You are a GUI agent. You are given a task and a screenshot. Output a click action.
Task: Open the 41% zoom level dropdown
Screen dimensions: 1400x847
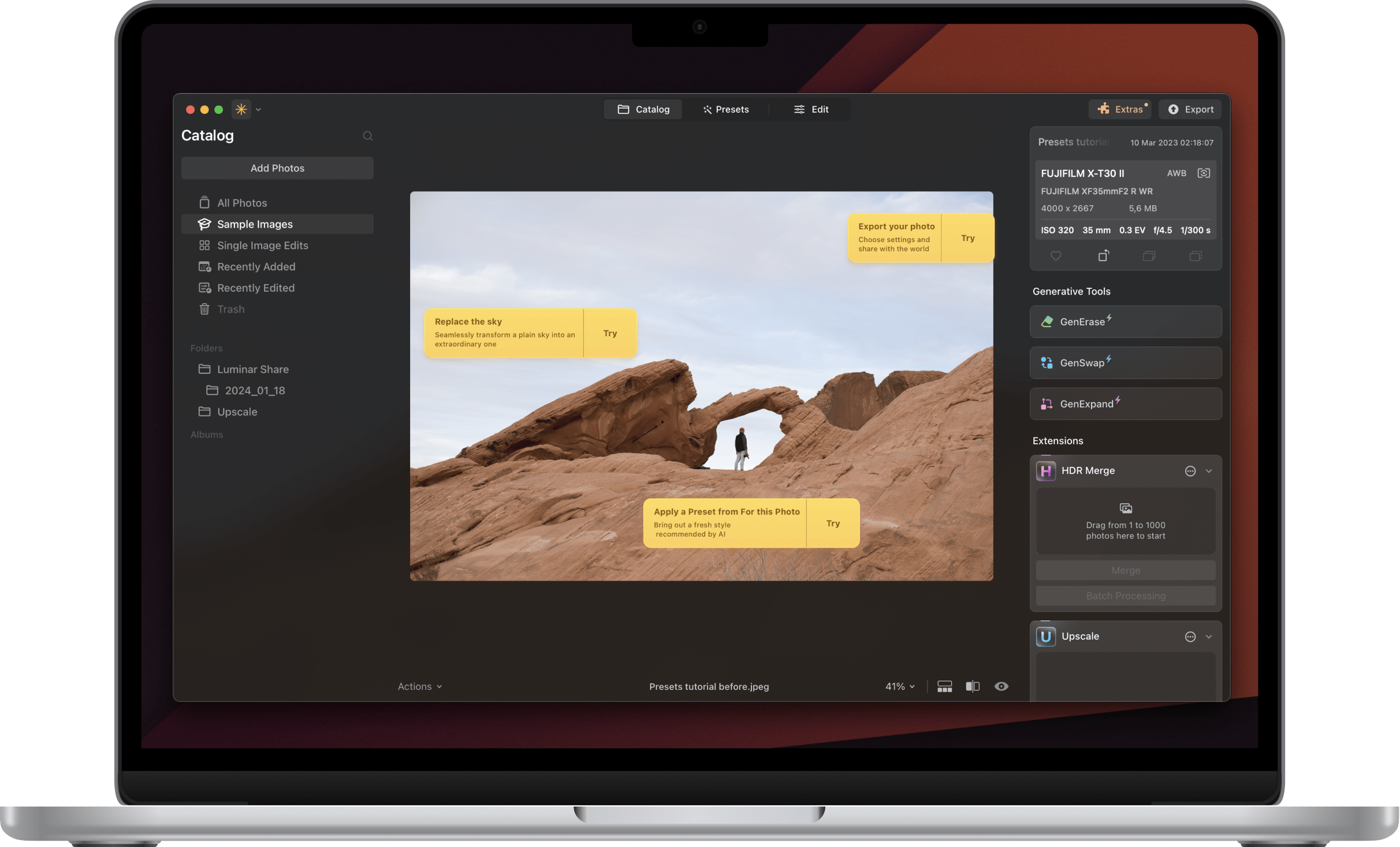coord(899,686)
